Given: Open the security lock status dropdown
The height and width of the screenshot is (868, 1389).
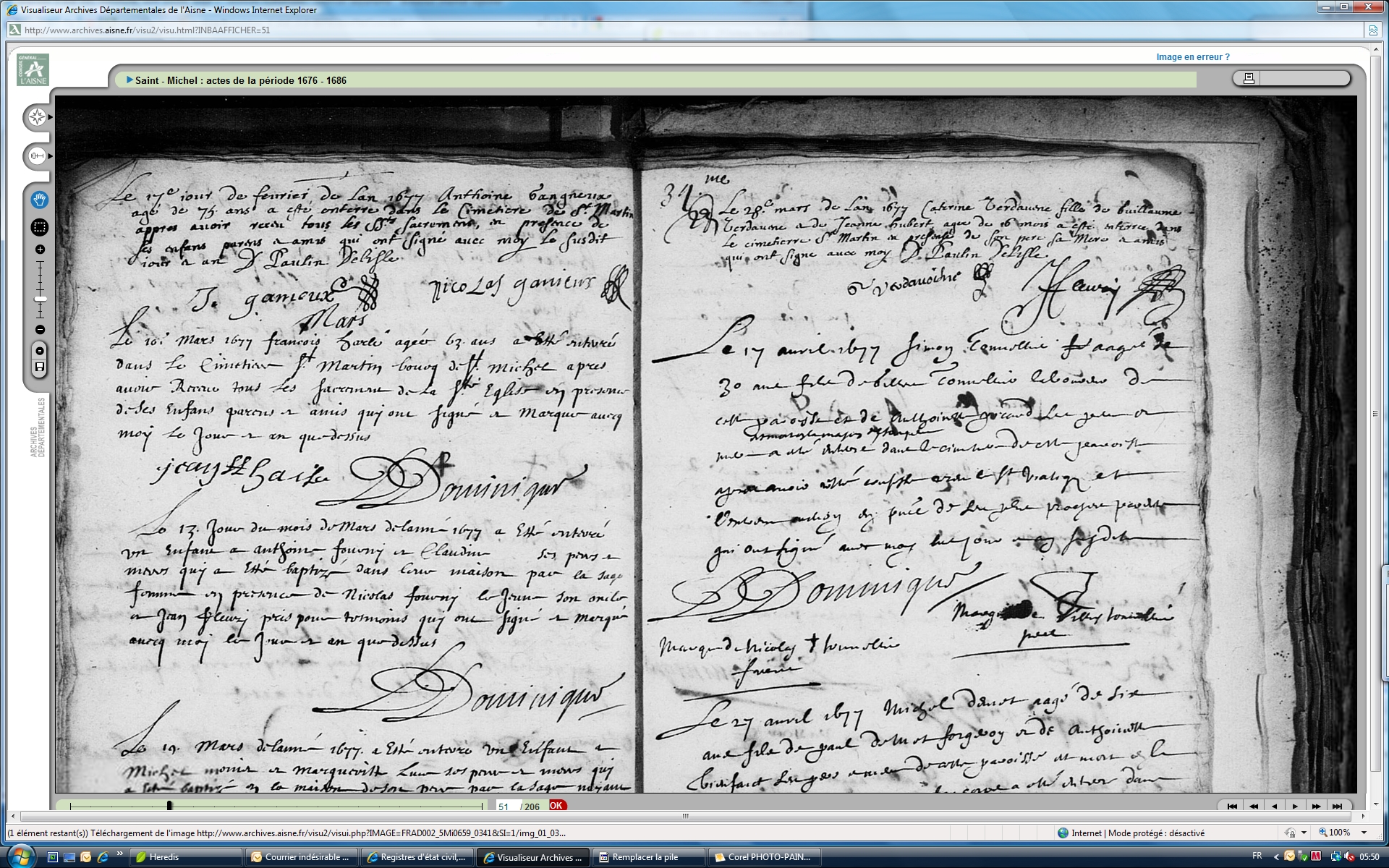Looking at the screenshot, I should pos(1304,833).
